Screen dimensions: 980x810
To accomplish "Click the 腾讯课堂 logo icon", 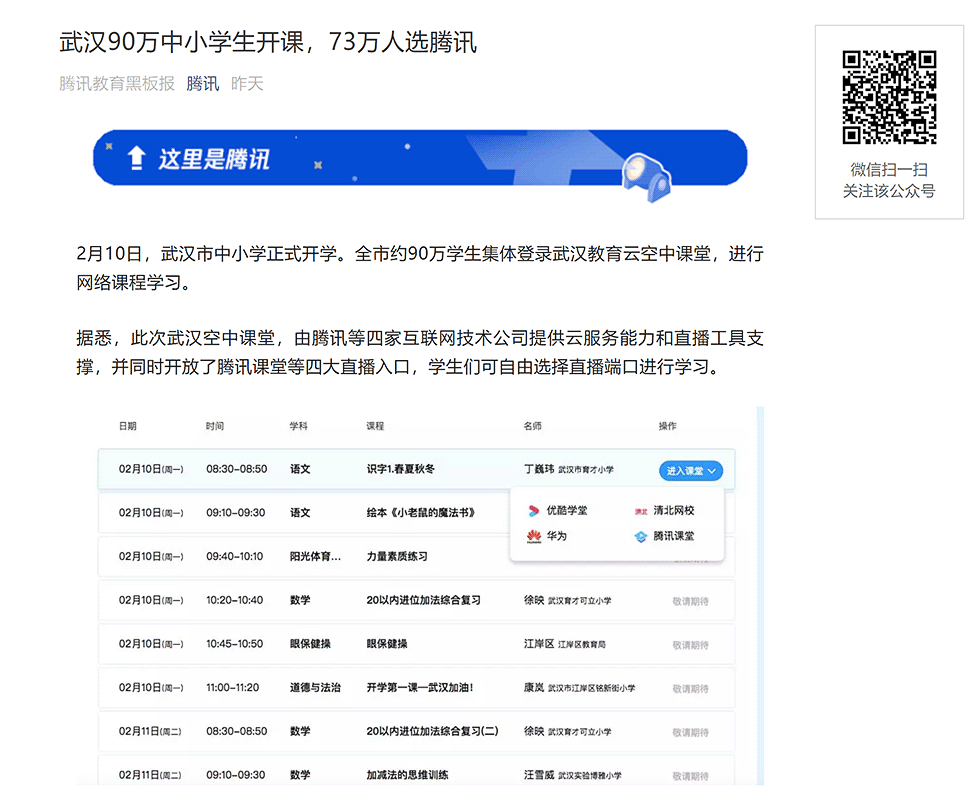I will (641, 536).
